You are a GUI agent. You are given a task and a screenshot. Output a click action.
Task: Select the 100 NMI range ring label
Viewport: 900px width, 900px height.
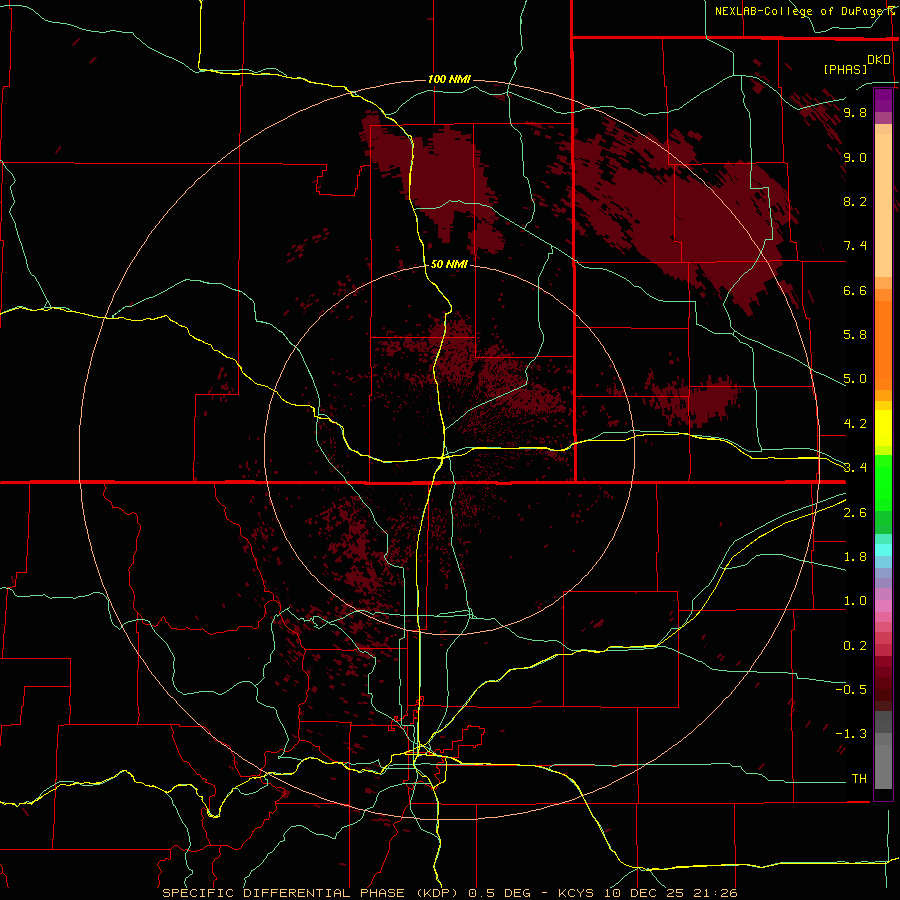click(449, 79)
